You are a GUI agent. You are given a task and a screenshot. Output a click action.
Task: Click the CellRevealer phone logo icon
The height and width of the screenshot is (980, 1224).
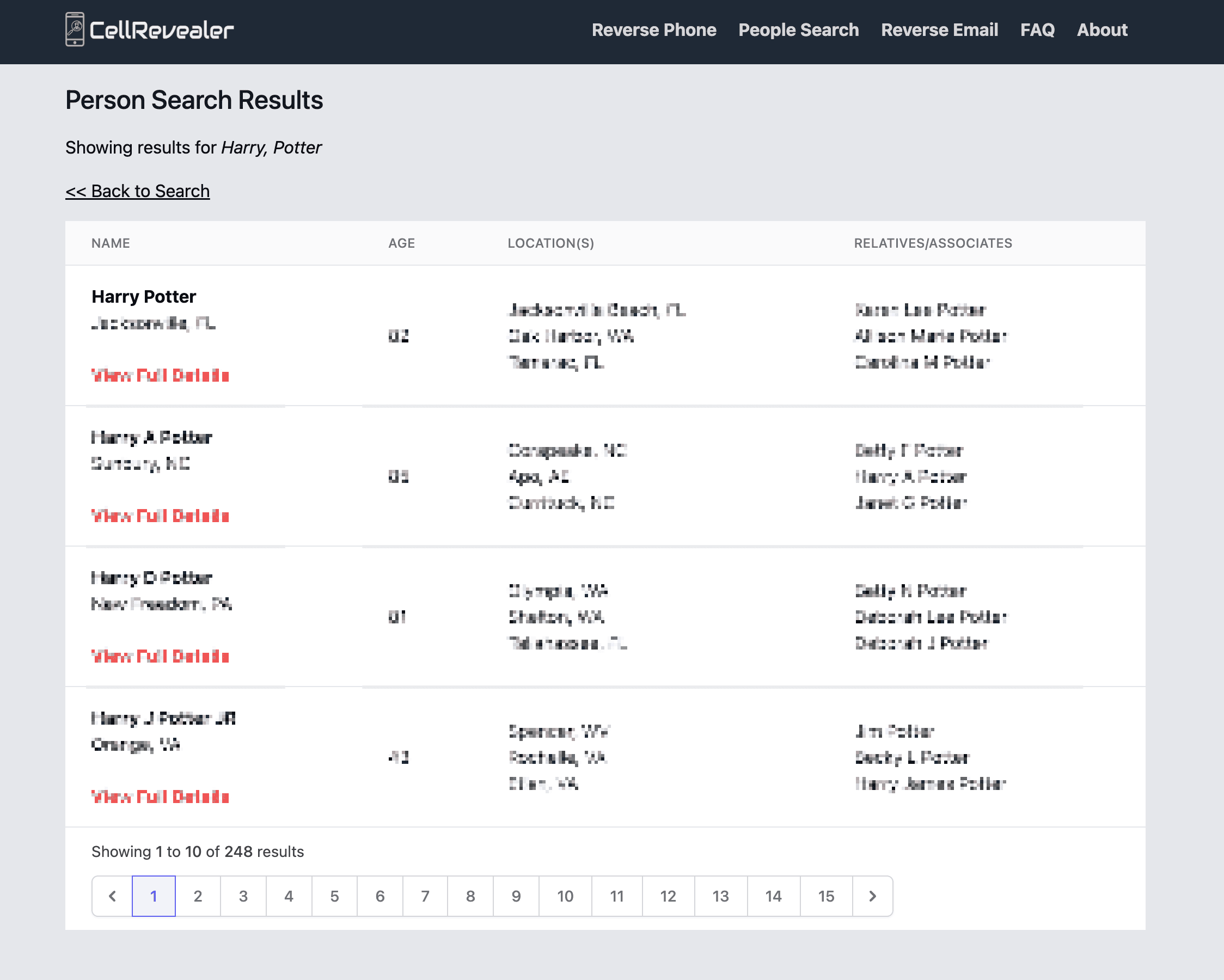pyautogui.click(x=75, y=29)
